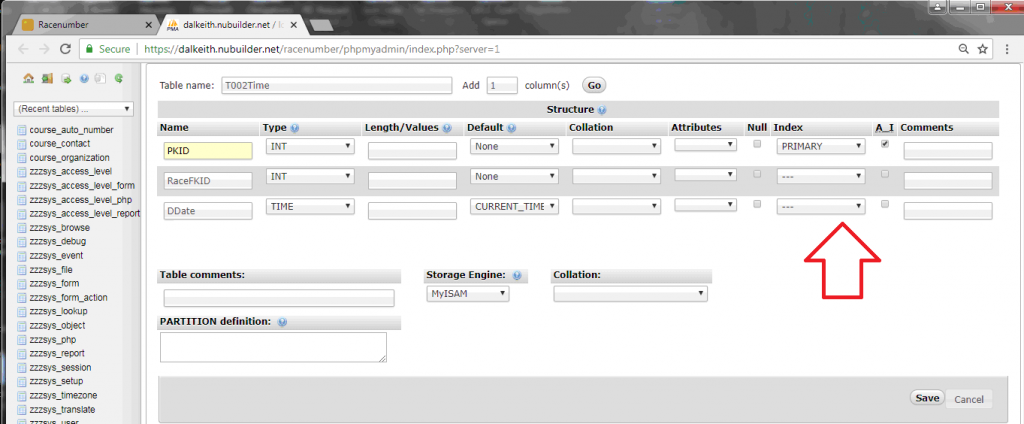Click the Cancel button
Image resolution: width=1024 pixels, height=424 pixels.
tap(969, 399)
